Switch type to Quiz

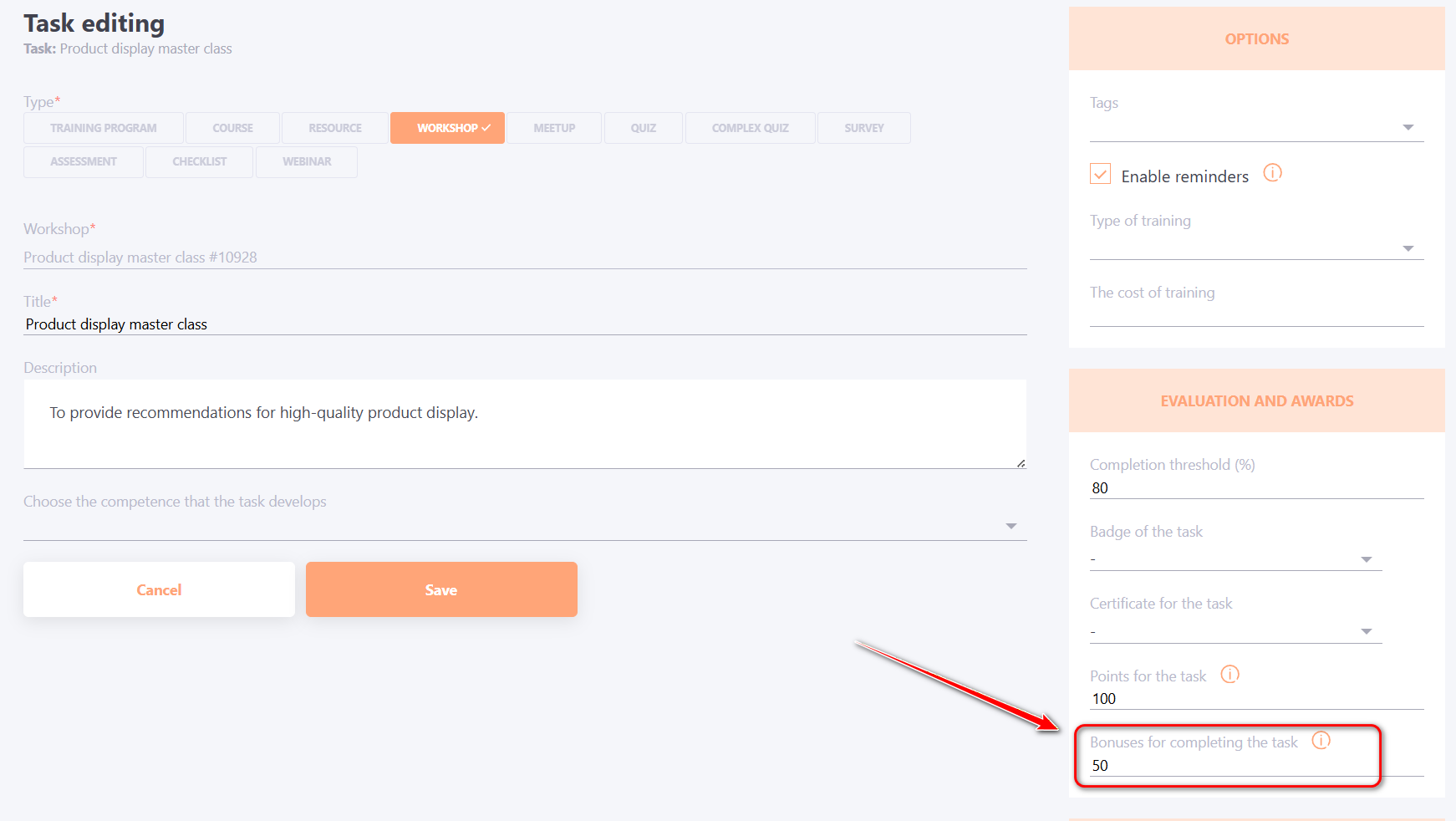tap(643, 128)
